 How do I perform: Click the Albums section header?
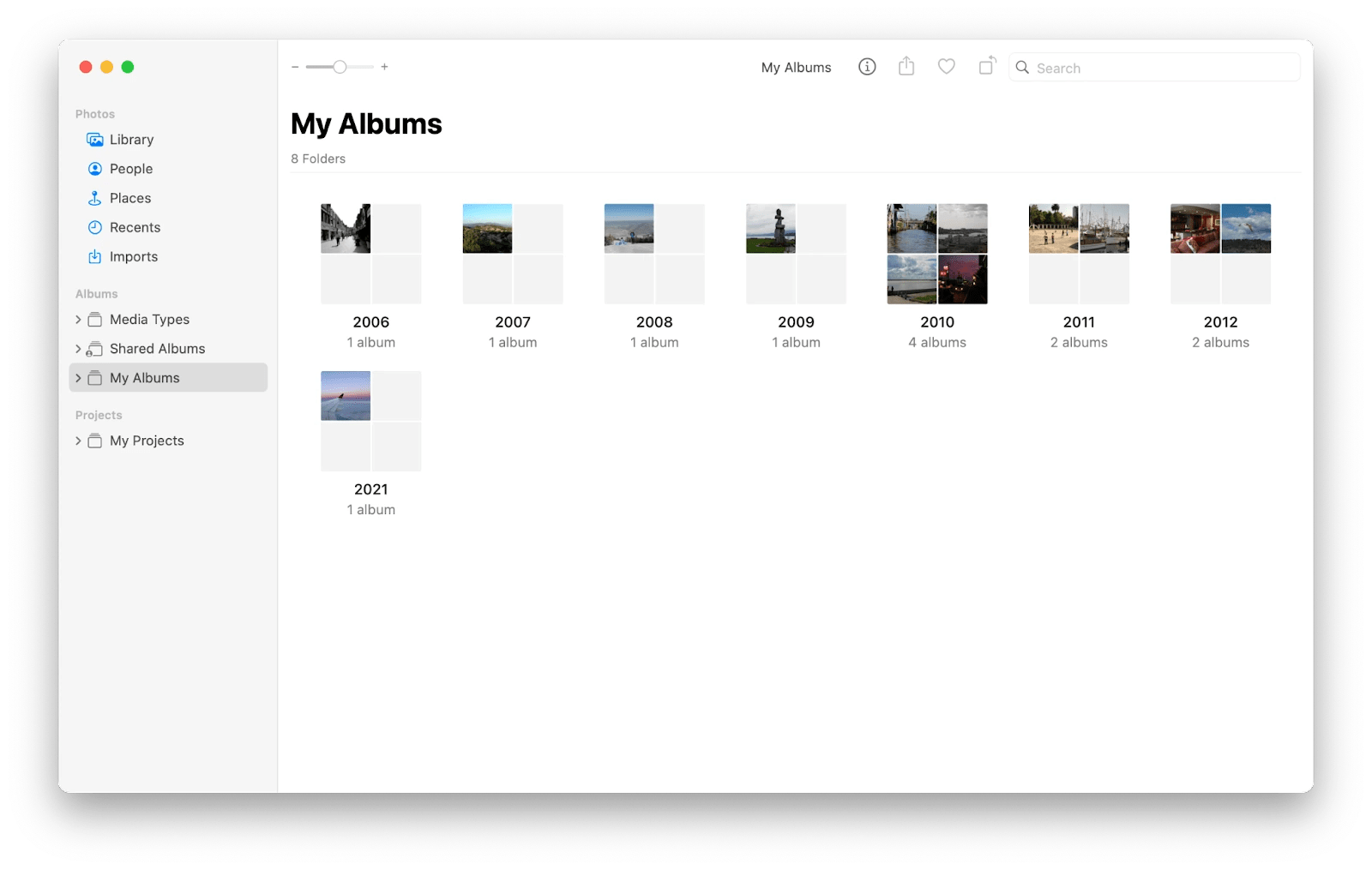(97, 294)
